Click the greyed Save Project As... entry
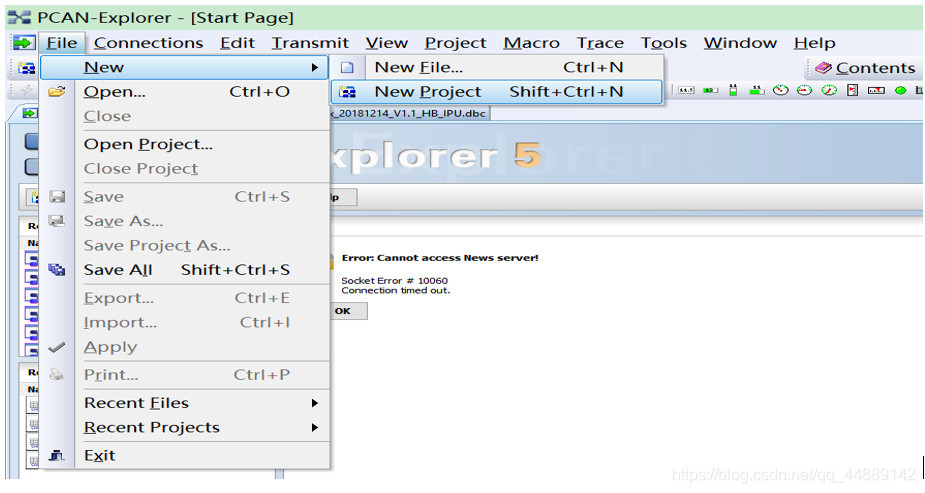This screenshot has width=925, height=493. tap(185, 245)
